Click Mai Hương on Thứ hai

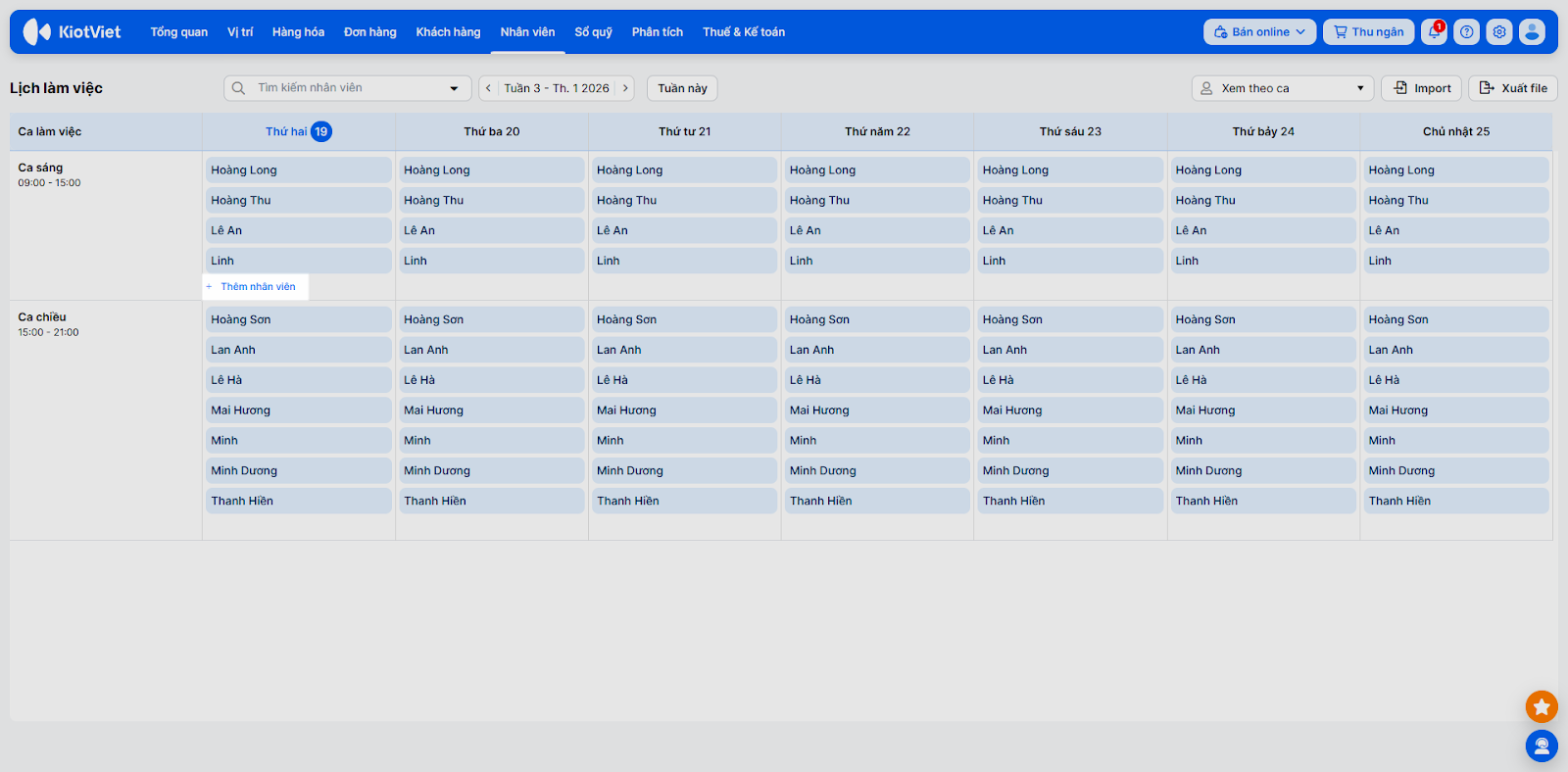(x=299, y=411)
